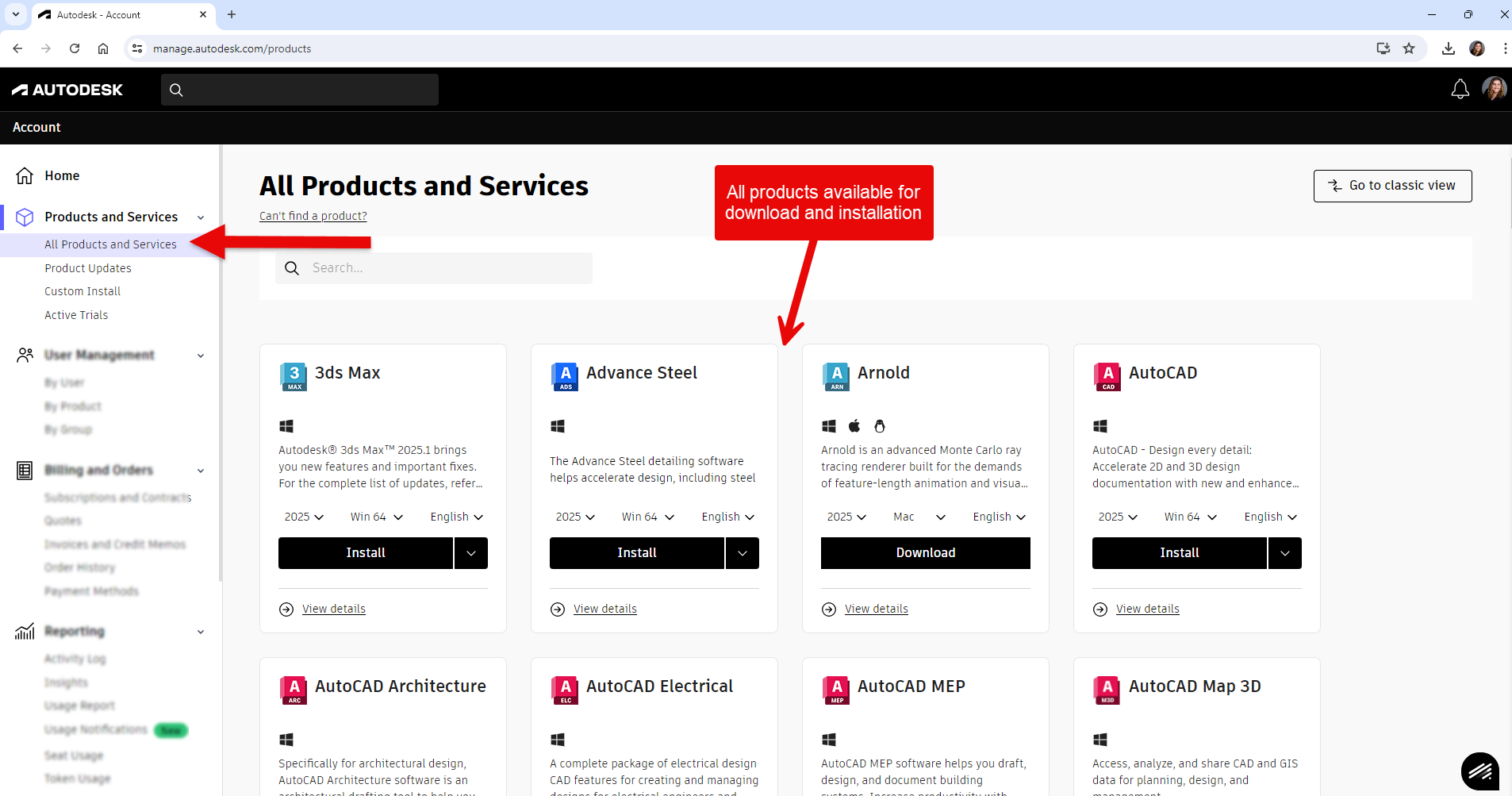Click the AutoCAD product icon
Viewport: 1512px width, 796px height.
coord(1107,376)
